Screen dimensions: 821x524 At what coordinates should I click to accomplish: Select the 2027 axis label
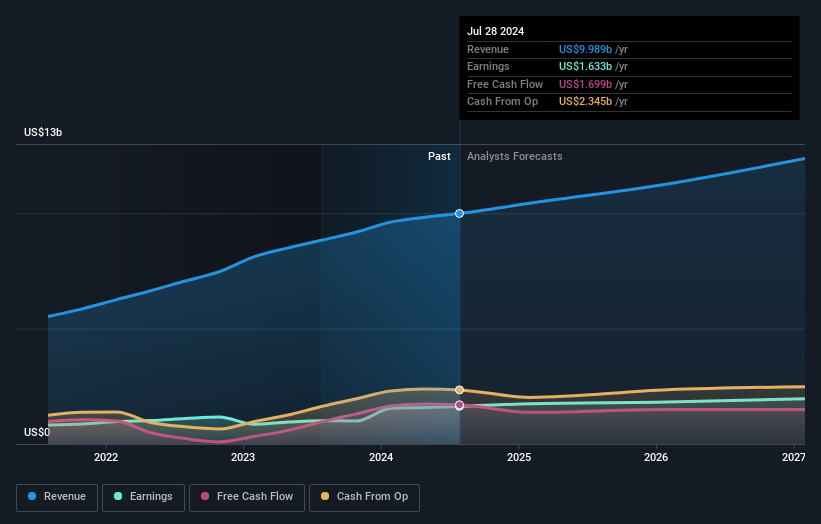click(x=794, y=458)
